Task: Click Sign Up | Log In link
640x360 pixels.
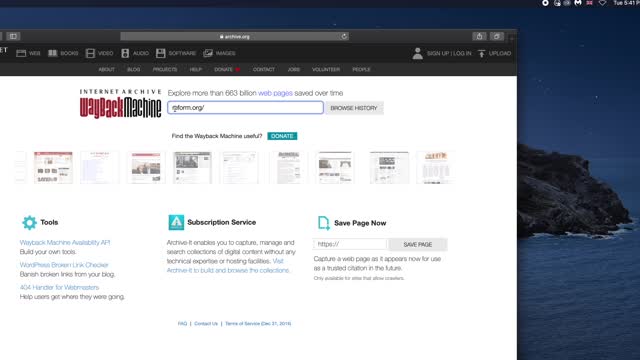Action: pos(449,53)
